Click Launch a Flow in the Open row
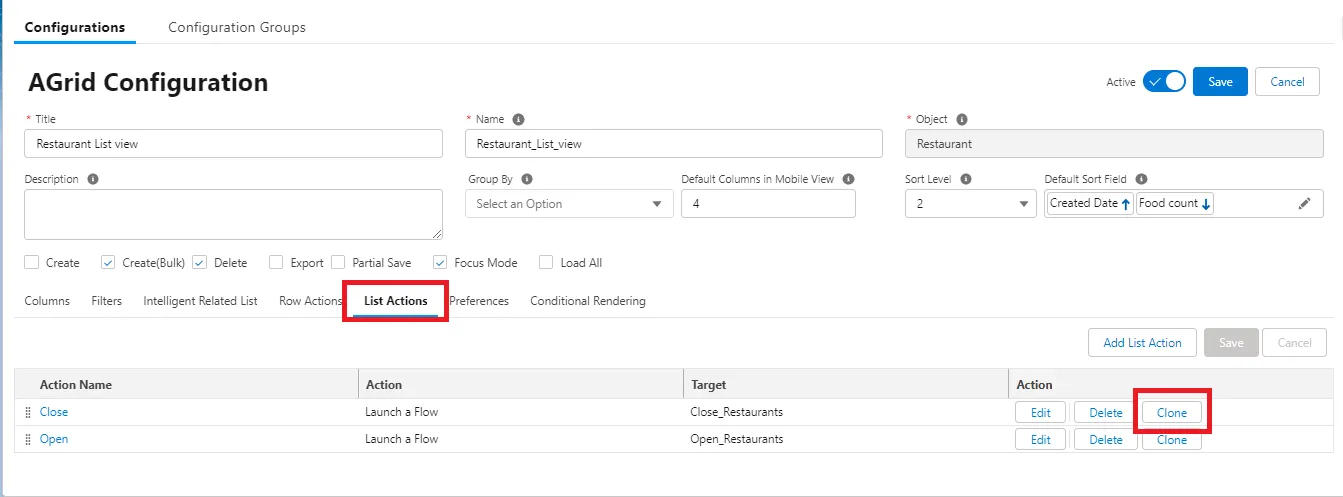This screenshot has height=497, width=1343. pyautogui.click(x=401, y=439)
